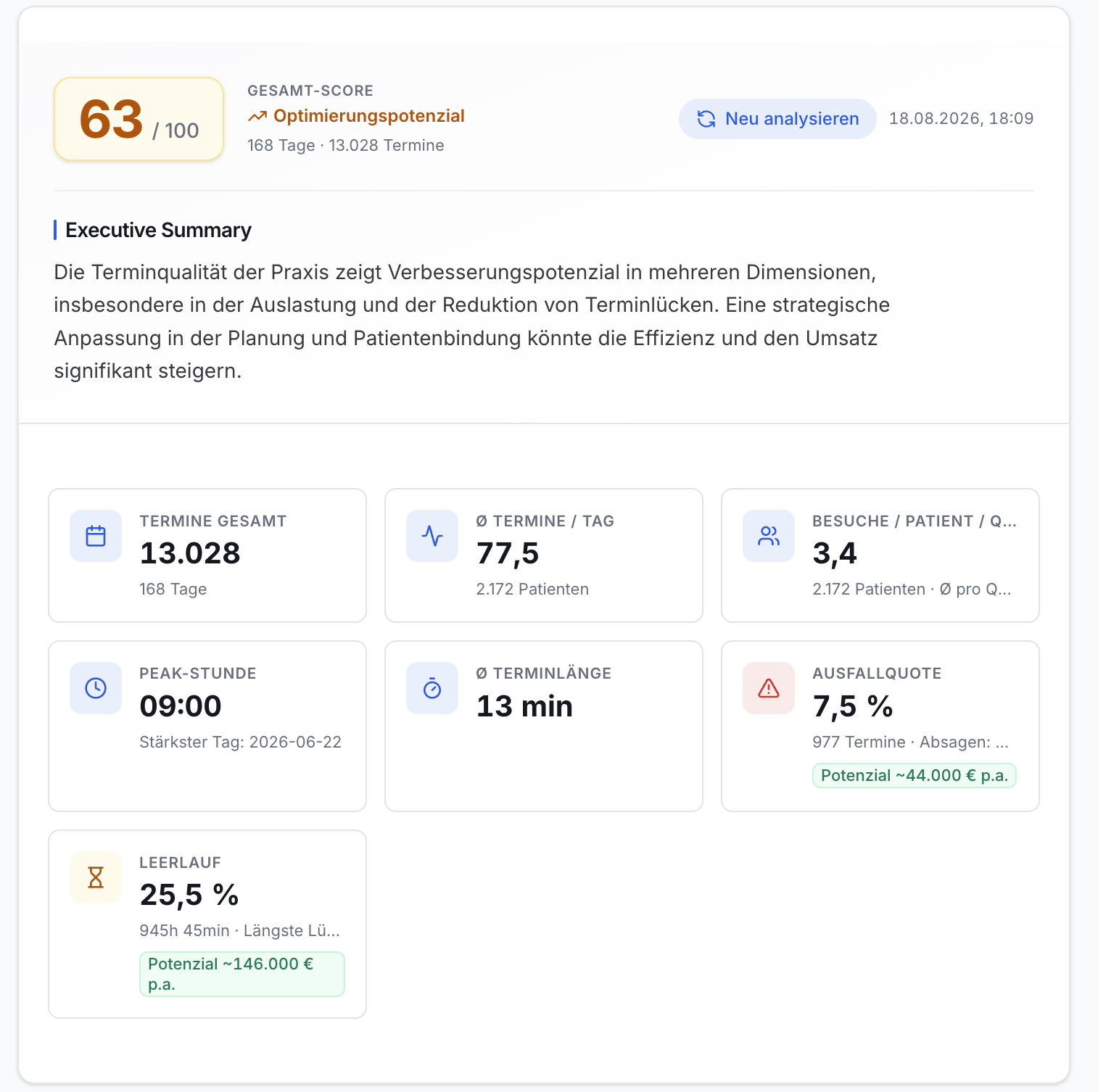
Task: Click the refresh arrows icon in Neu analysieren
Action: pyautogui.click(x=706, y=119)
